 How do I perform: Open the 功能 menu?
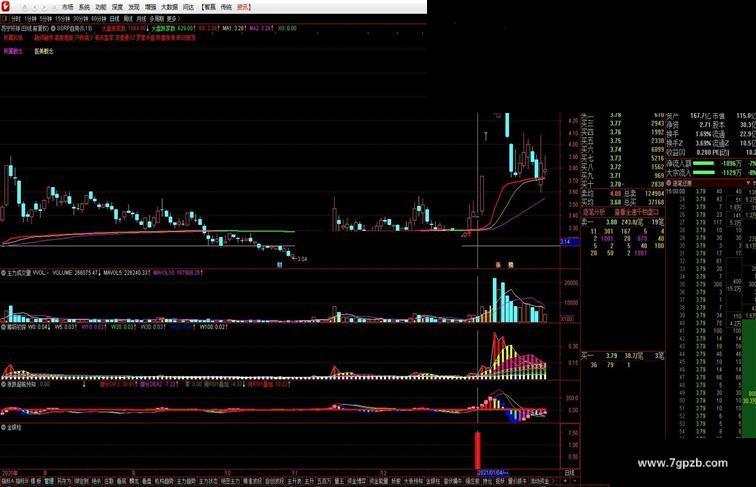101,7
